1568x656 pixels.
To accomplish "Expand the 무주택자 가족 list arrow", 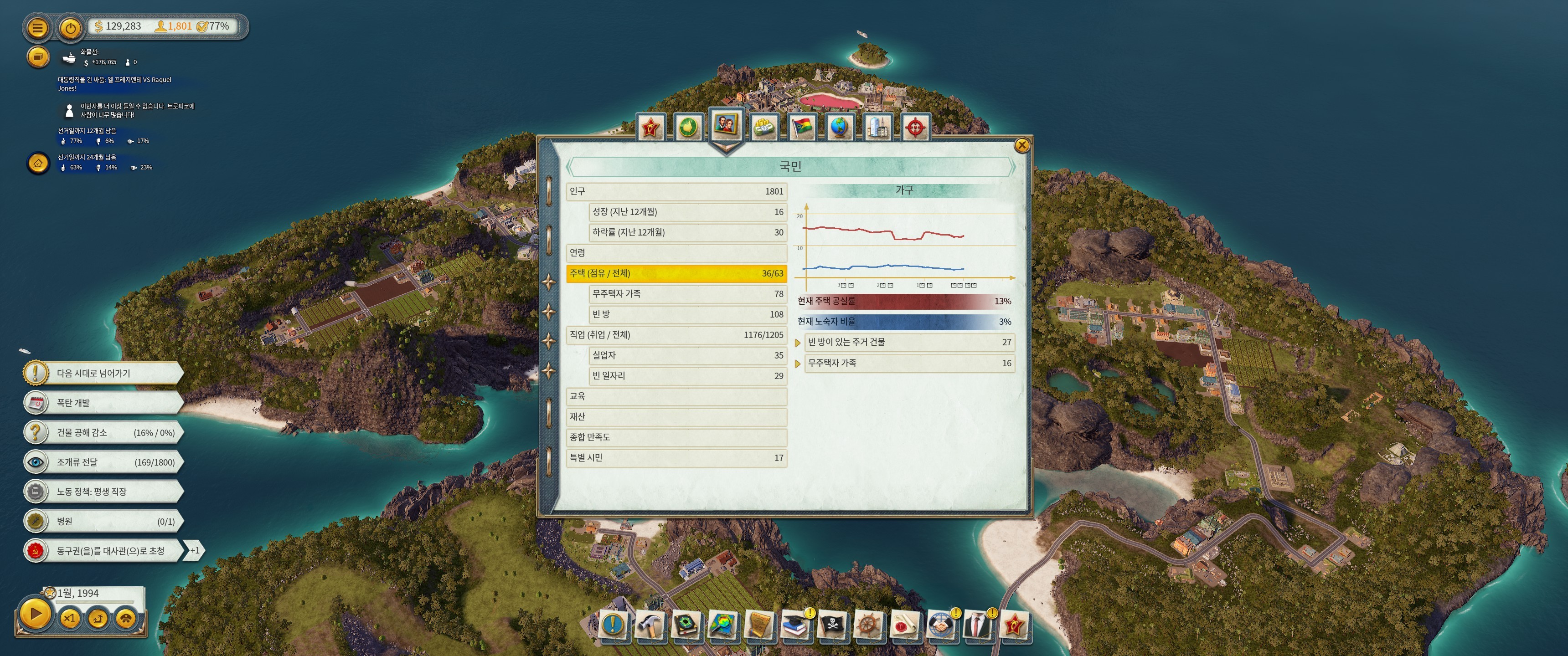I will 797,364.
